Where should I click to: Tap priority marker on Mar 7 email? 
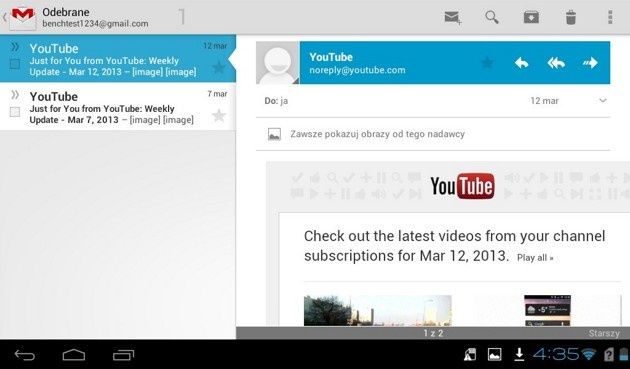(15, 95)
